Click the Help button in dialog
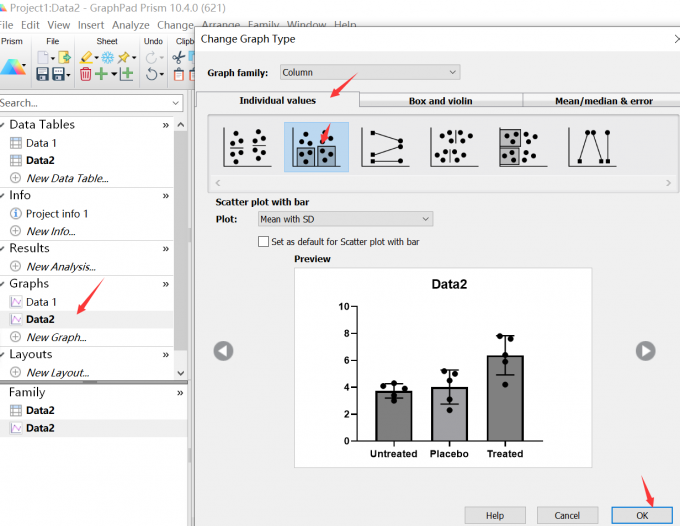Image resolution: width=680 pixels, height=526 pixels. [495, 515]
